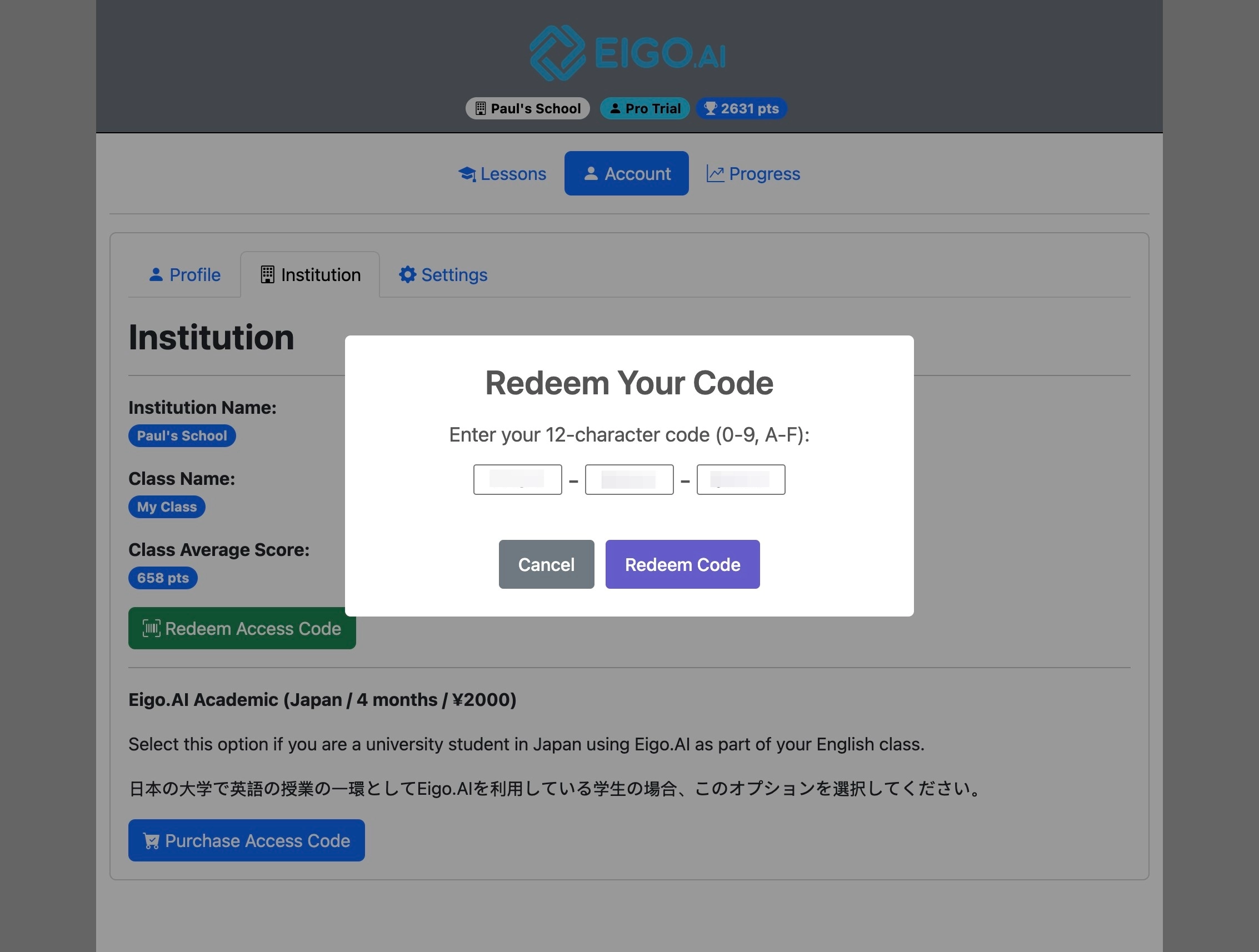Click the Class Average Score label

pyautogui.click(x=218, y=550)
